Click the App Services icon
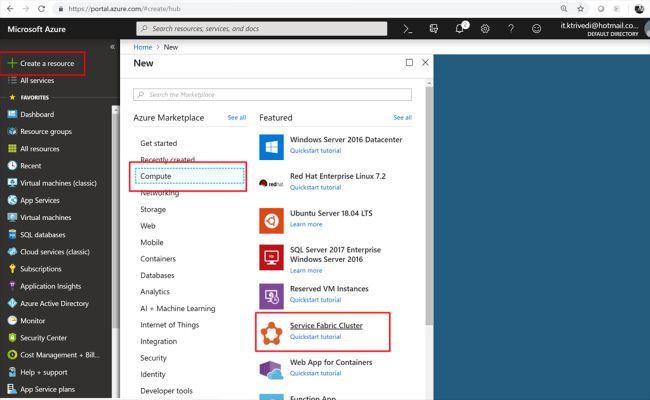The image size is (650, 400). (12, 200)
